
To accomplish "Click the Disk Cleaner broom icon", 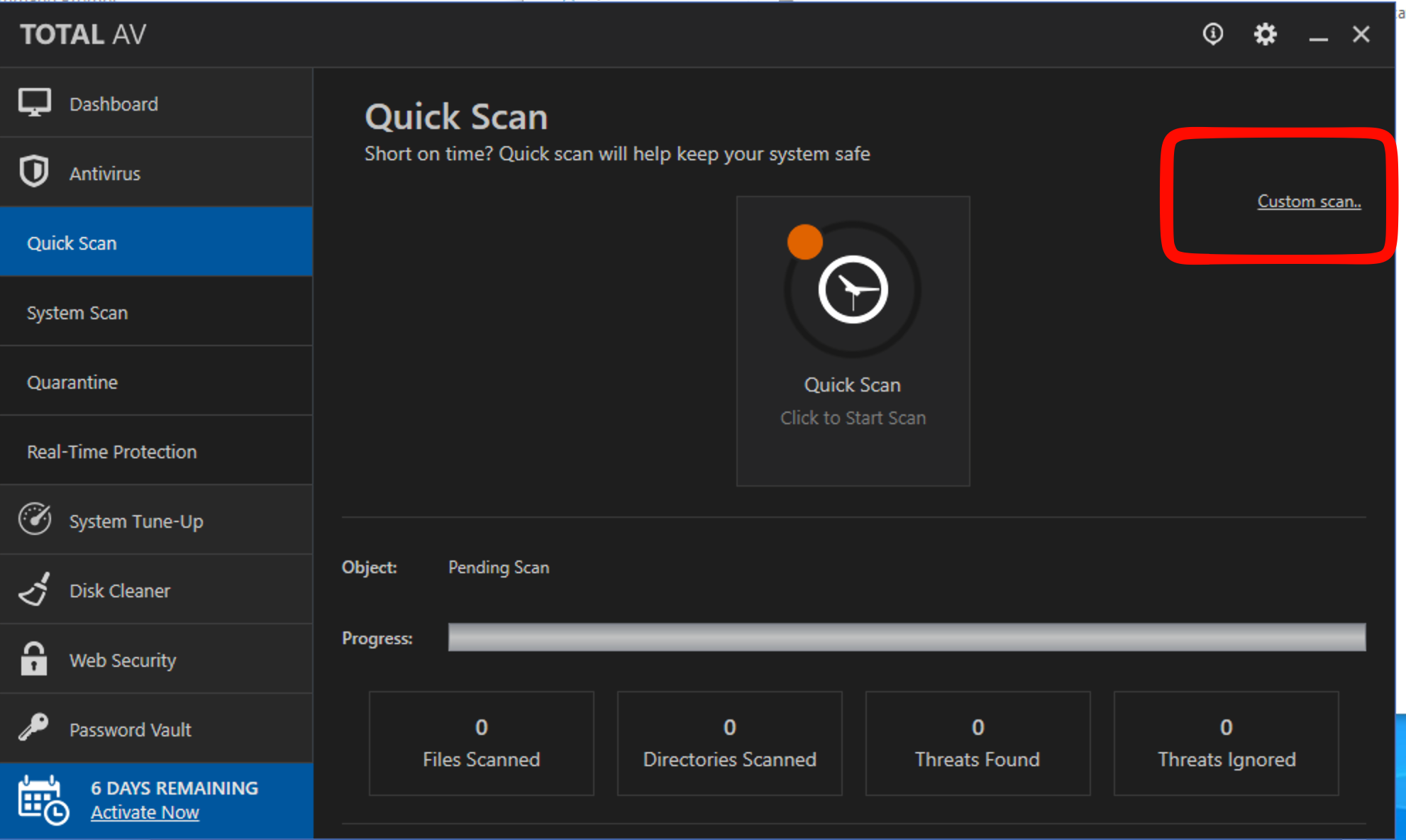I will pyautogui.click(x=34, y=589).
